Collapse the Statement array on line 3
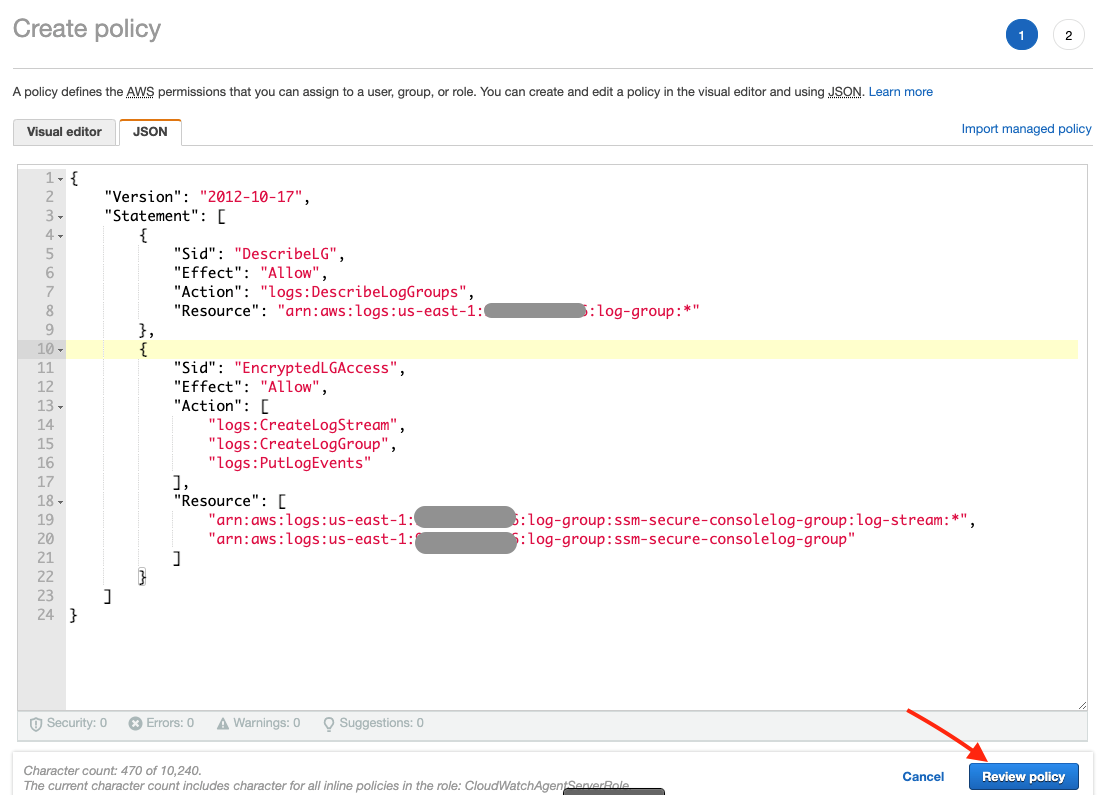This screenshot has width=1104, height=795. click(x=58, y=215)
